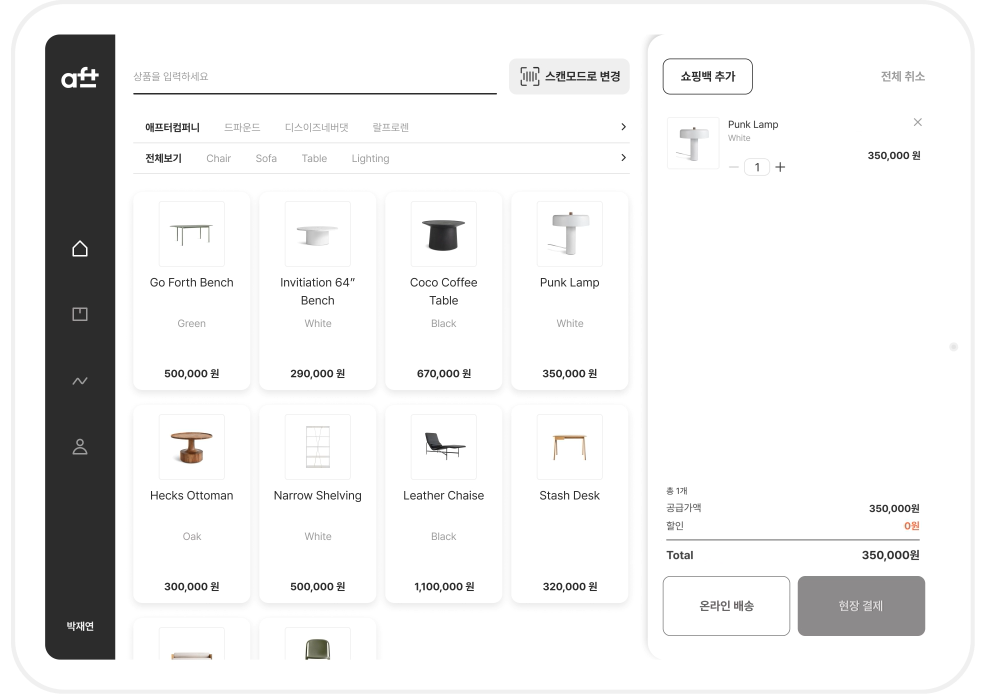The width and height of the screenshot is (984, 699).
Task: Click the 스캔모드로 변경 button
Action: click(569, 77)
